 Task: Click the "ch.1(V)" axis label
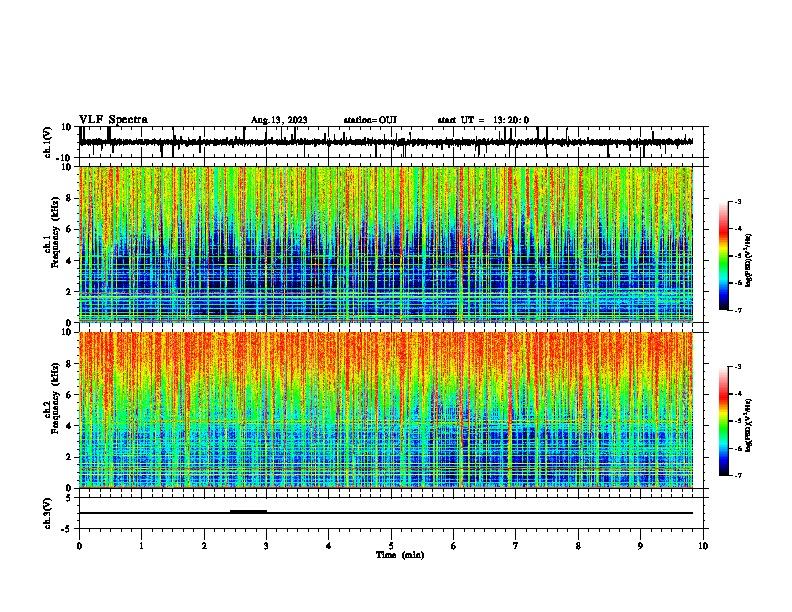[x=48, y=142]
